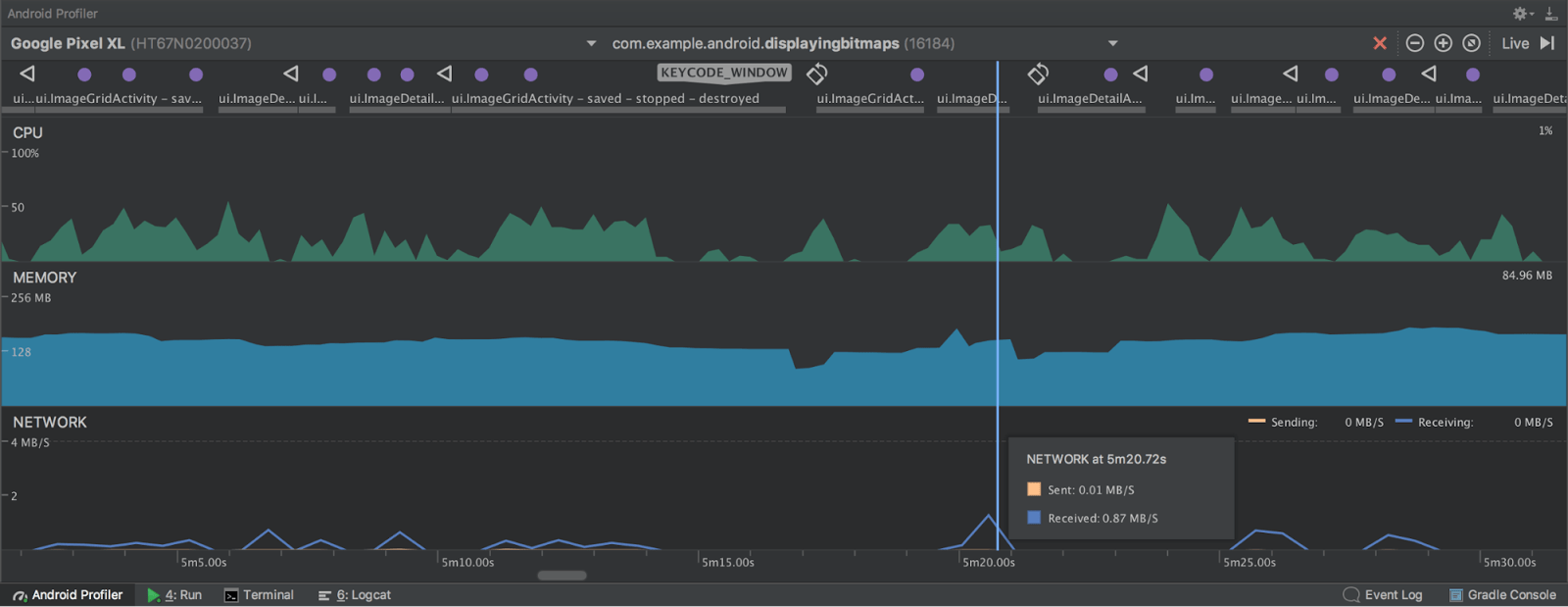
Task: Click the 'ui.ImageDetailA...' activity label
Action: 1091,99
